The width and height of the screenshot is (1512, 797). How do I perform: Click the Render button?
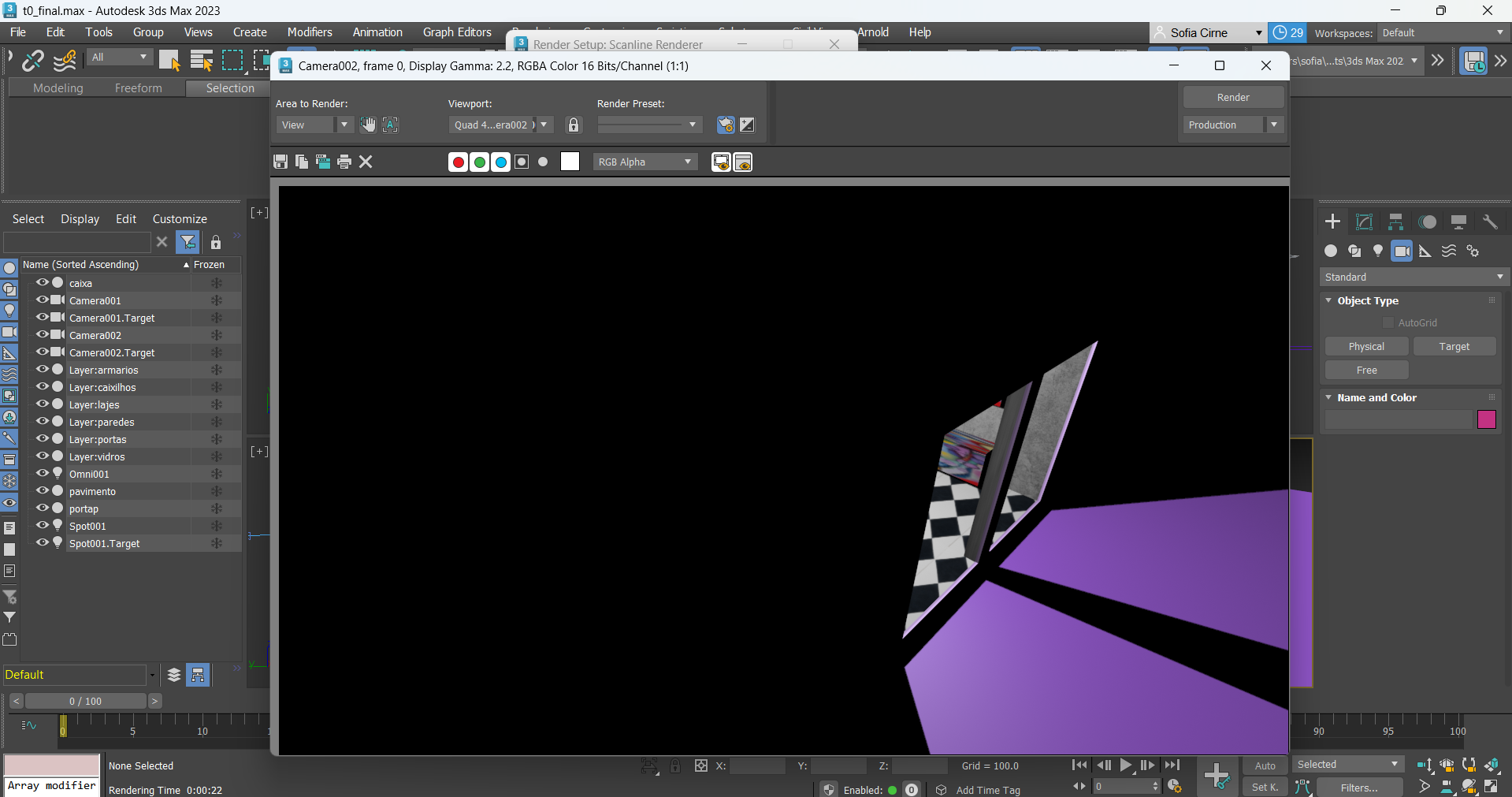point(1232,98)
